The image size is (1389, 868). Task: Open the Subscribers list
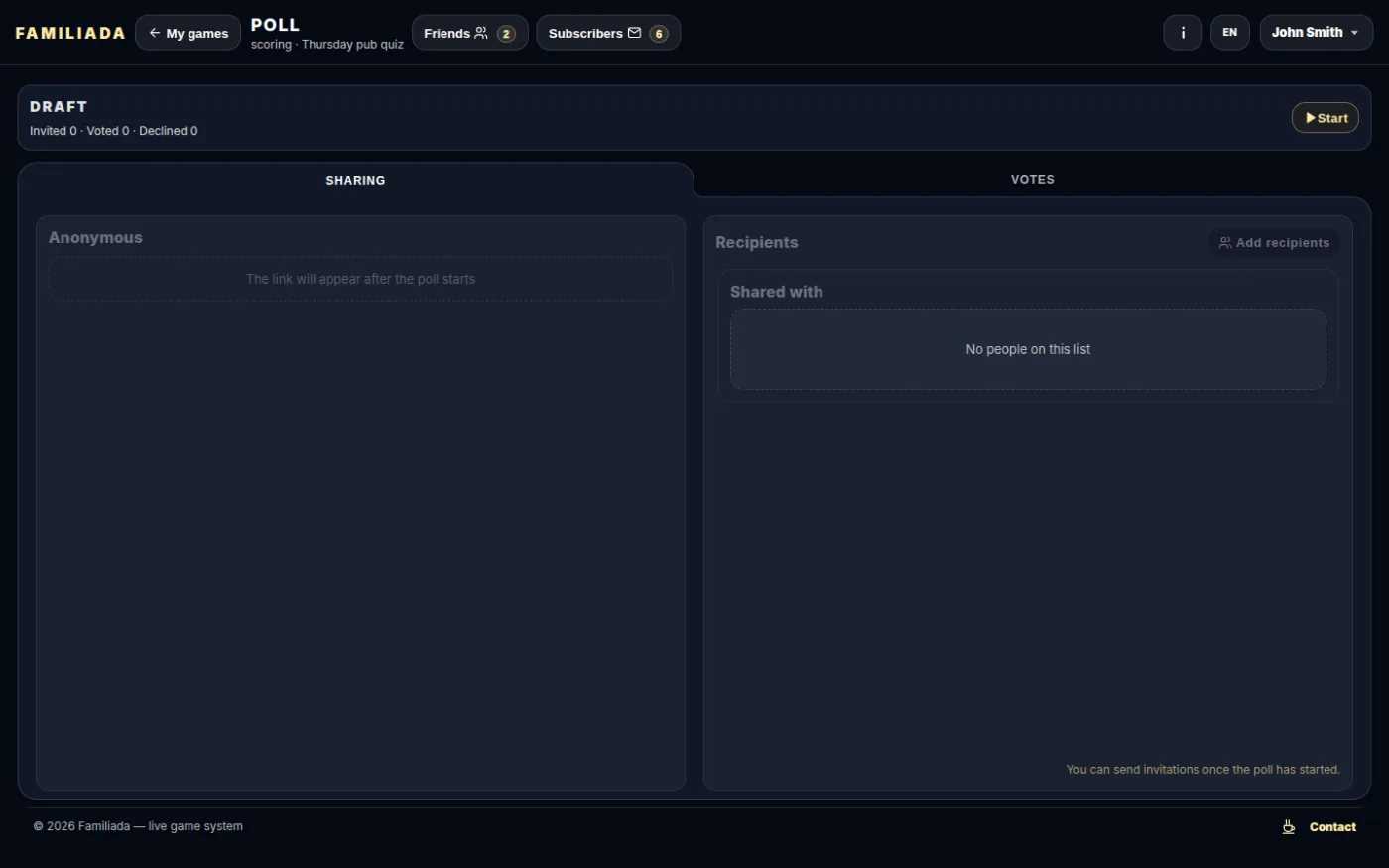point(608,33)
